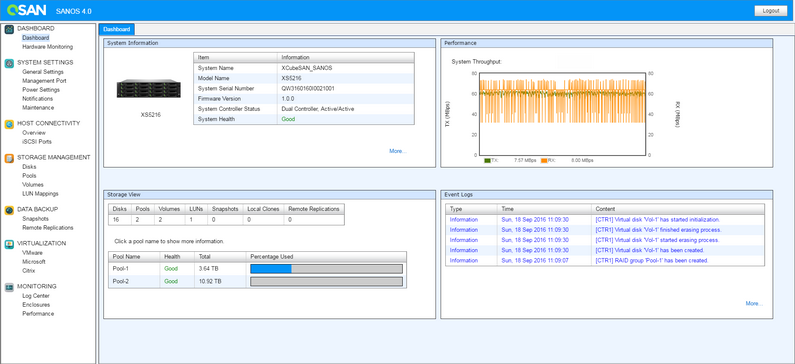Open the iSCSI Ports page
Image resolution: width=795 pixels, height=364 pixels.
tap(37, 141)
